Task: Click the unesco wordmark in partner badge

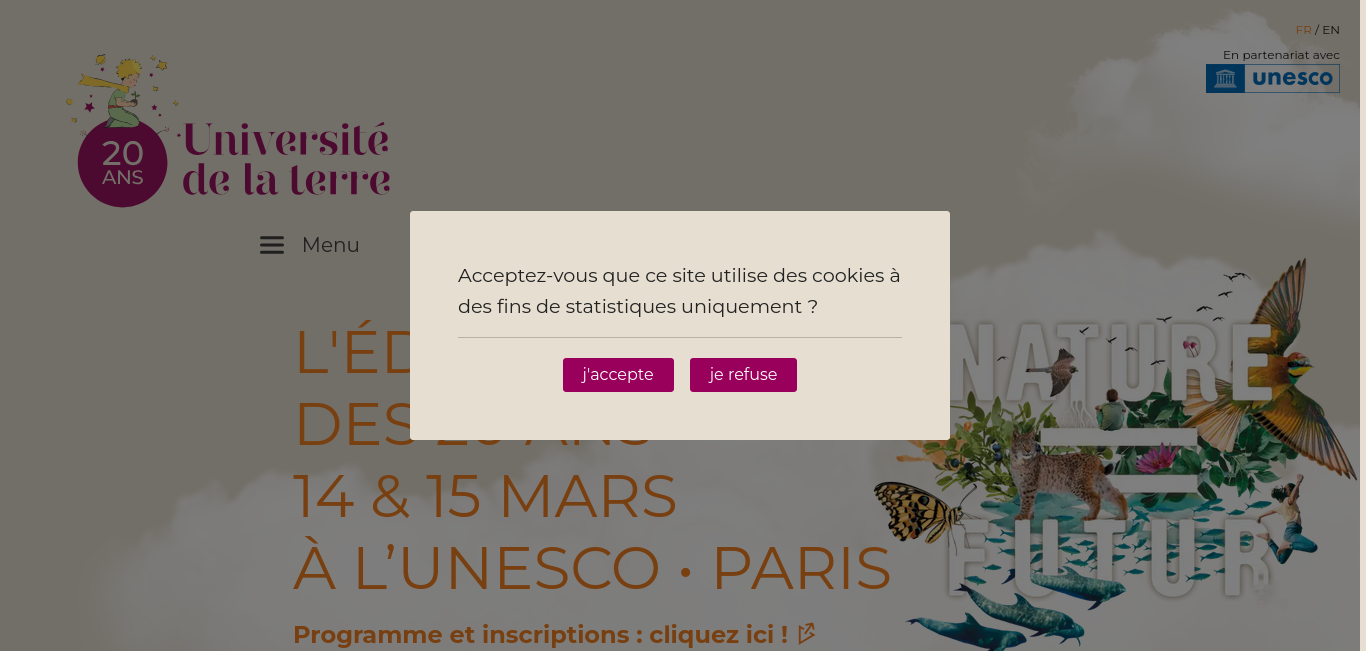Action: (1292, 79)
